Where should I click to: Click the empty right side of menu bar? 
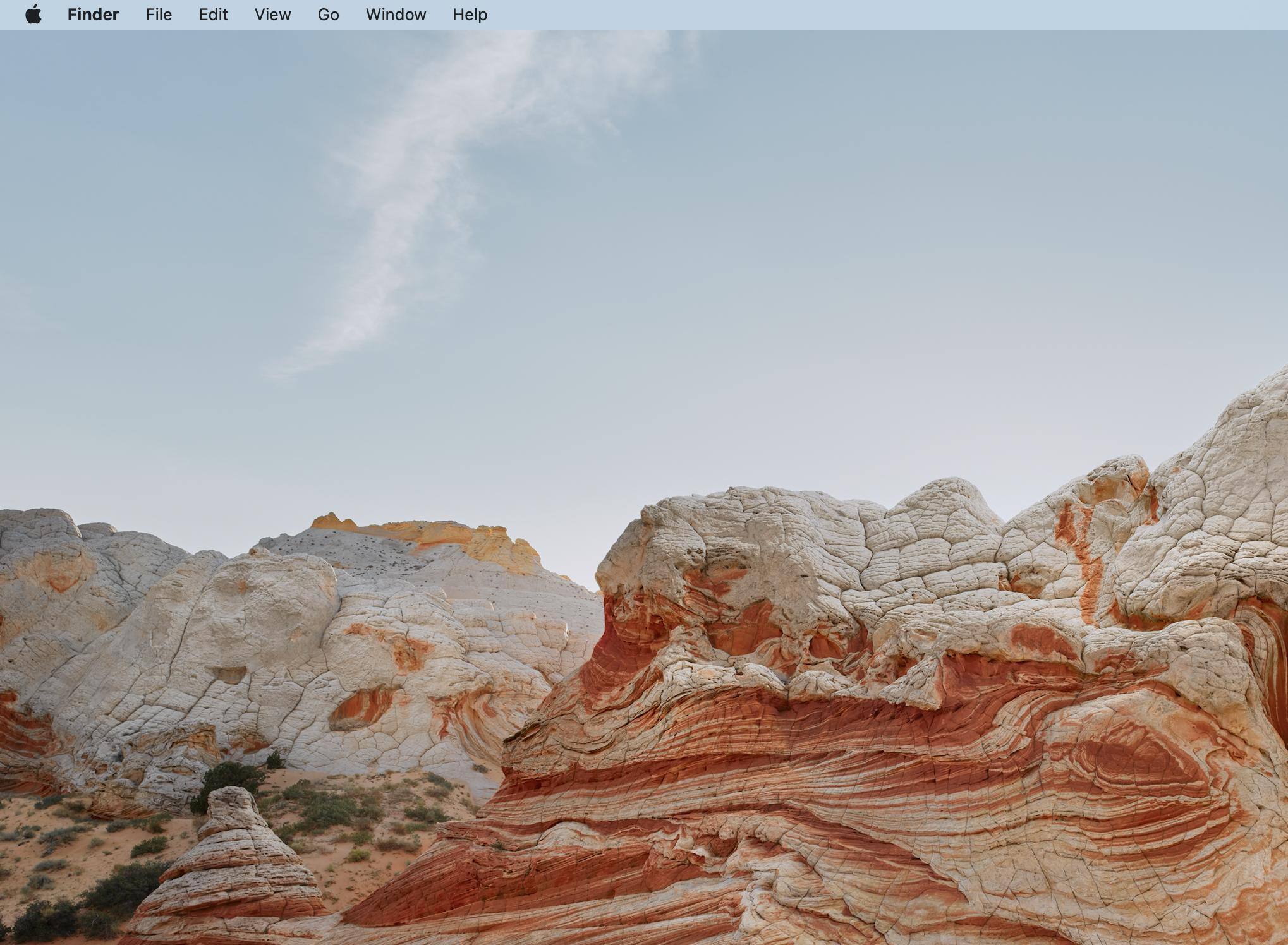(x=948, y=15)
